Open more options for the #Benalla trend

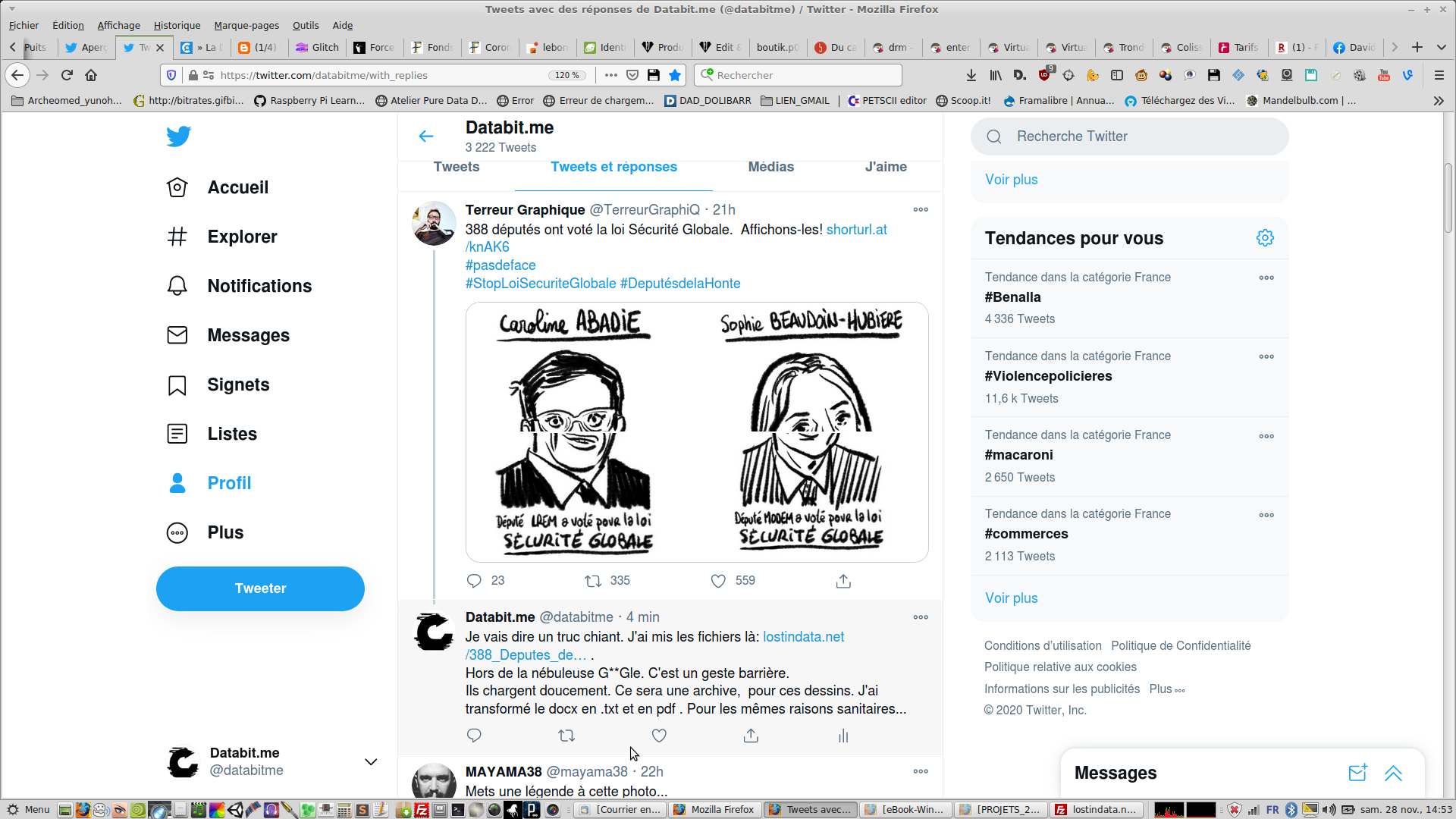(1266, 278)
